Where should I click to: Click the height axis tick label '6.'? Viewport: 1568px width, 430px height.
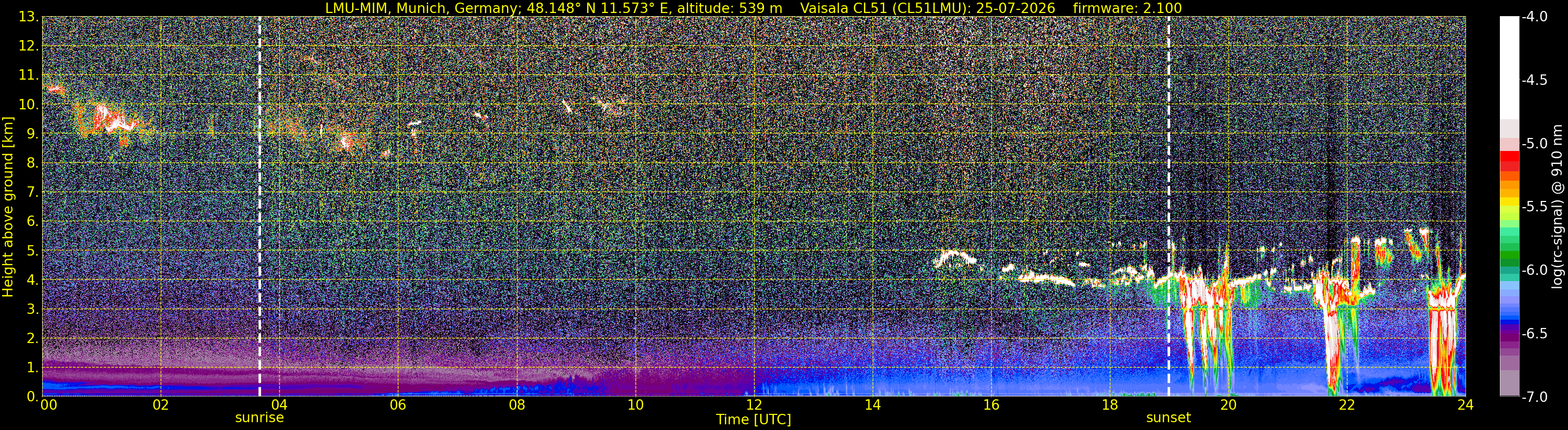pyautogui.click(x=32, y=222)
